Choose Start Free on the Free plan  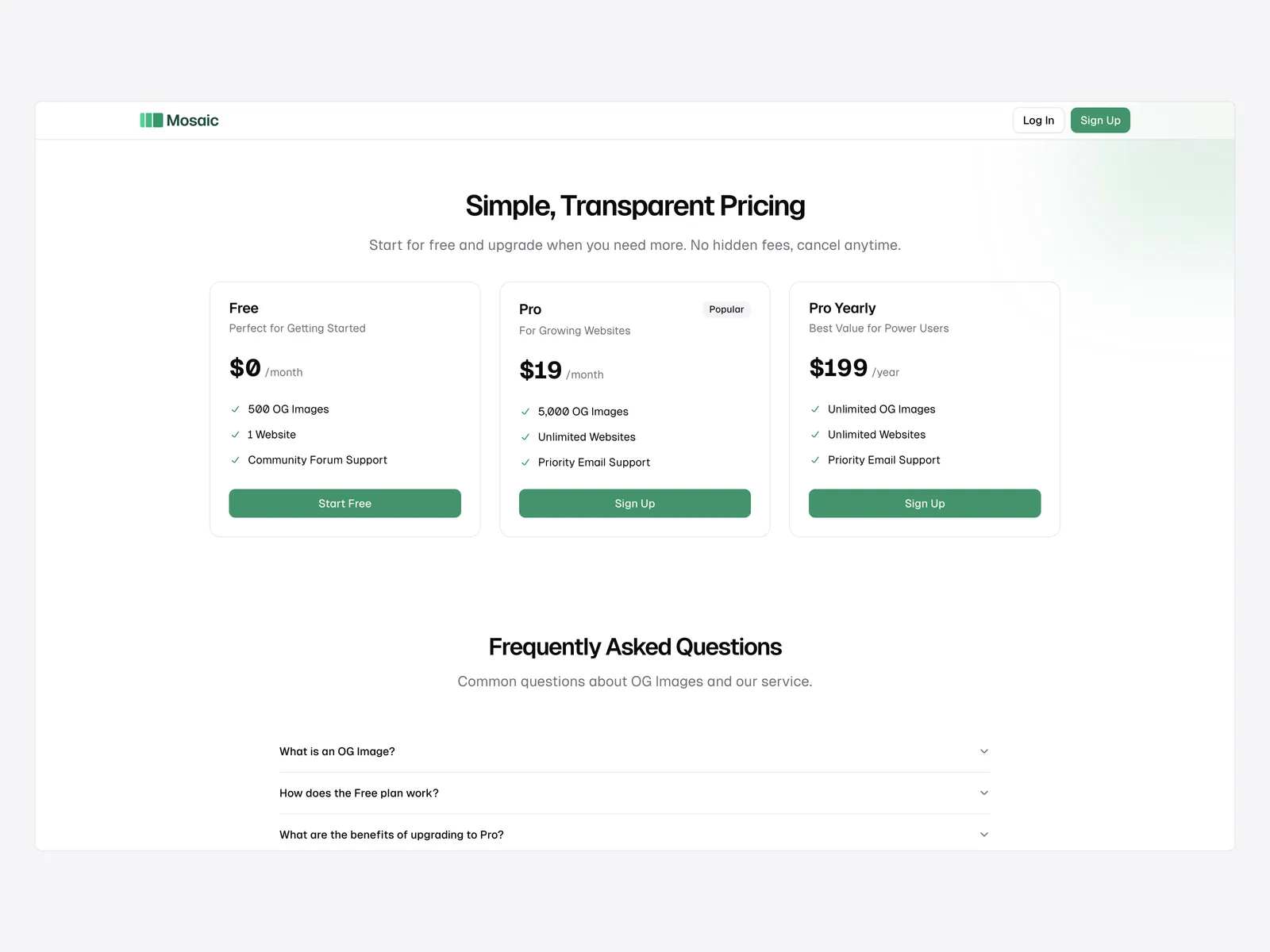(x=344, y=504)
